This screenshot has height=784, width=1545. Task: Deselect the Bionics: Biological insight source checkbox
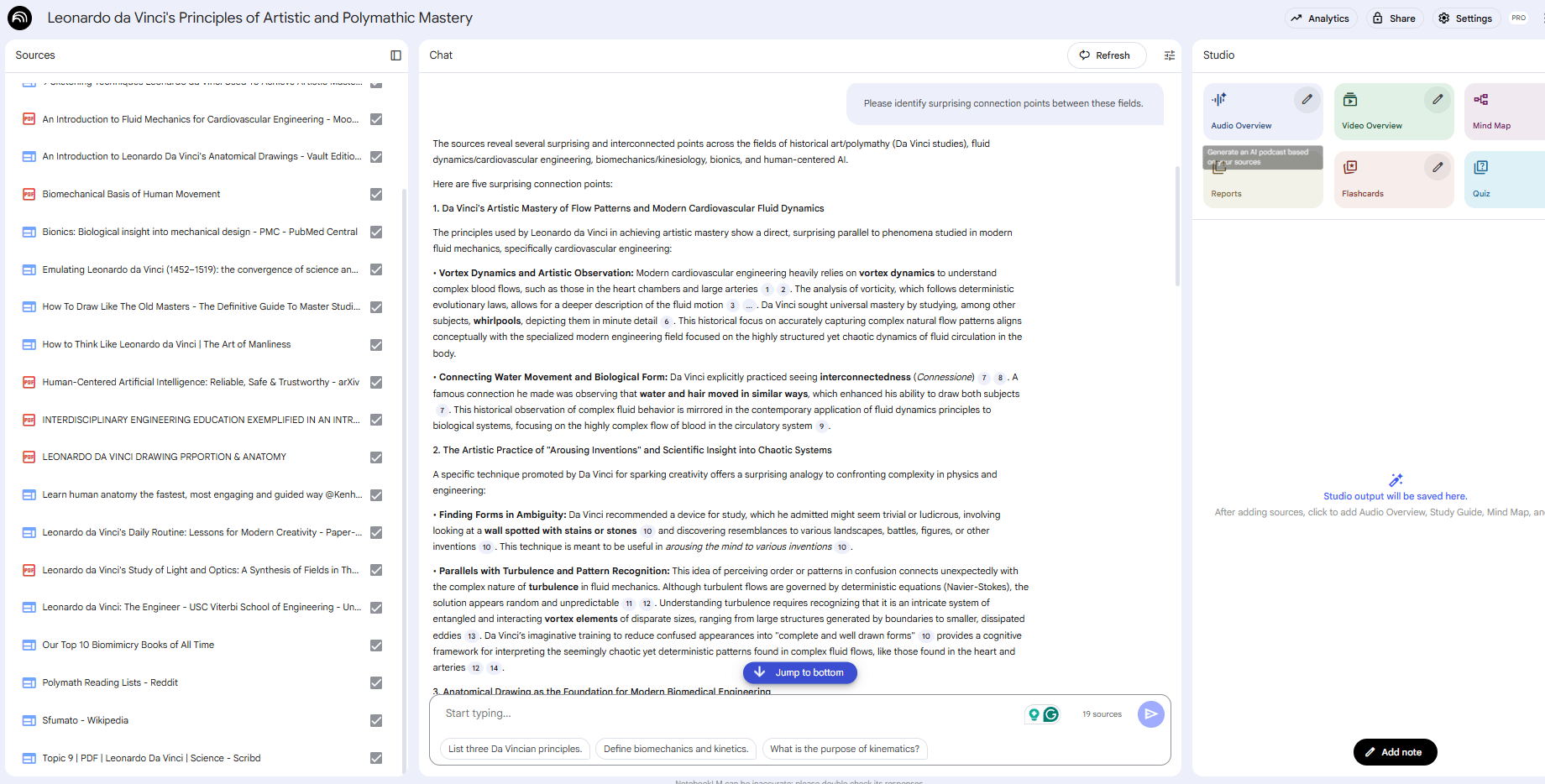(376, 232)
